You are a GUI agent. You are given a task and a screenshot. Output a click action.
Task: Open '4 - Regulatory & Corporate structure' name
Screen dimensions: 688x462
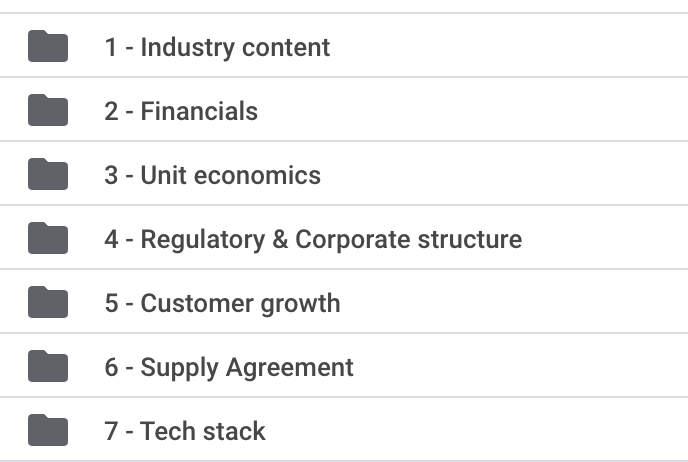(313, 240)
